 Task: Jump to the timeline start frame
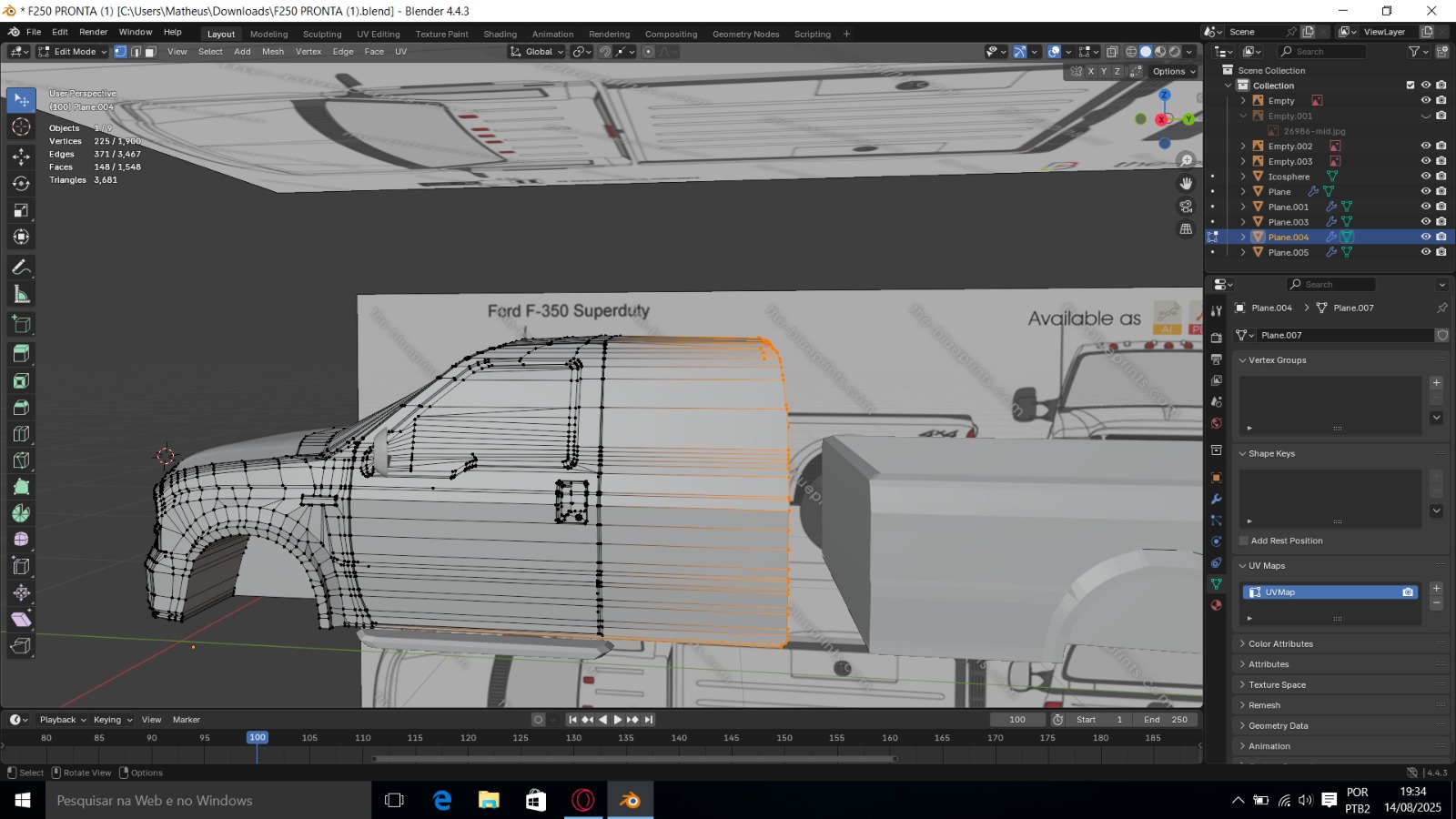pyautogui.click(x=572, y=720)
